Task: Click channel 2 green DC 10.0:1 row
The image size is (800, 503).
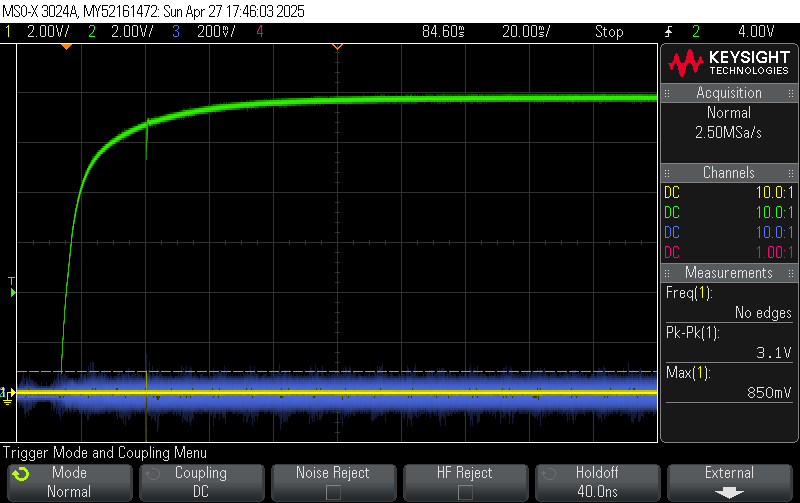Action: [729, 212]
